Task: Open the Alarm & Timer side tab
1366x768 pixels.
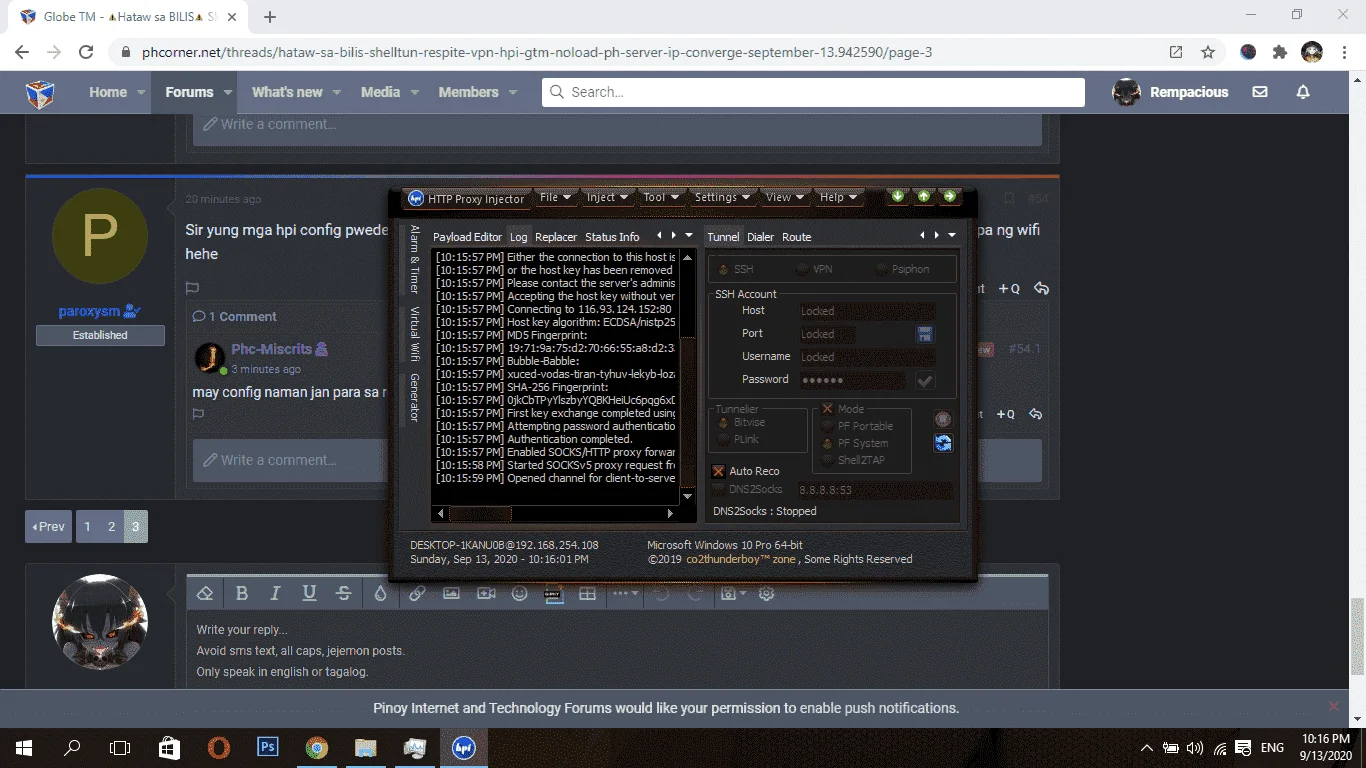Action: click(415, 259)
